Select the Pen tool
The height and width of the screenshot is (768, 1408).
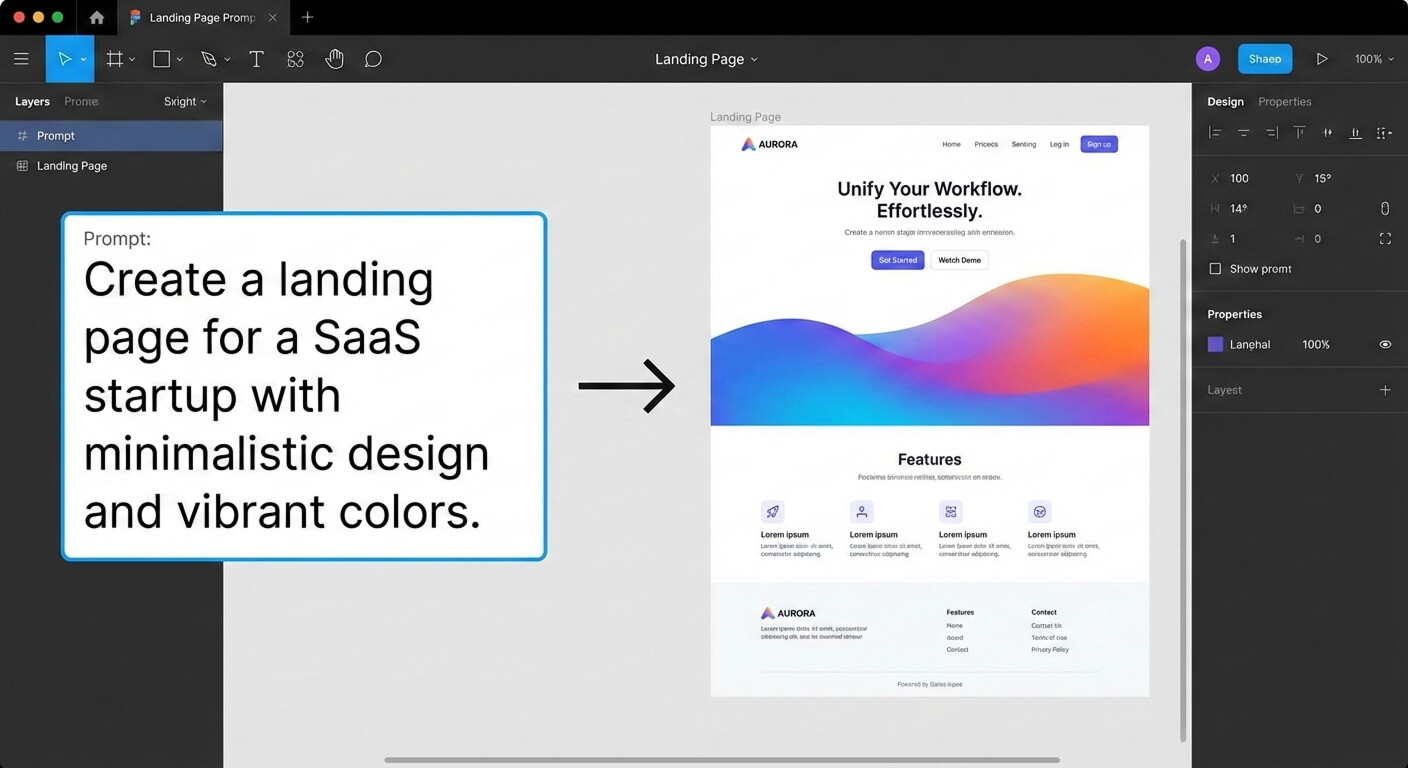pyautogui.click(x=209, y=58)
